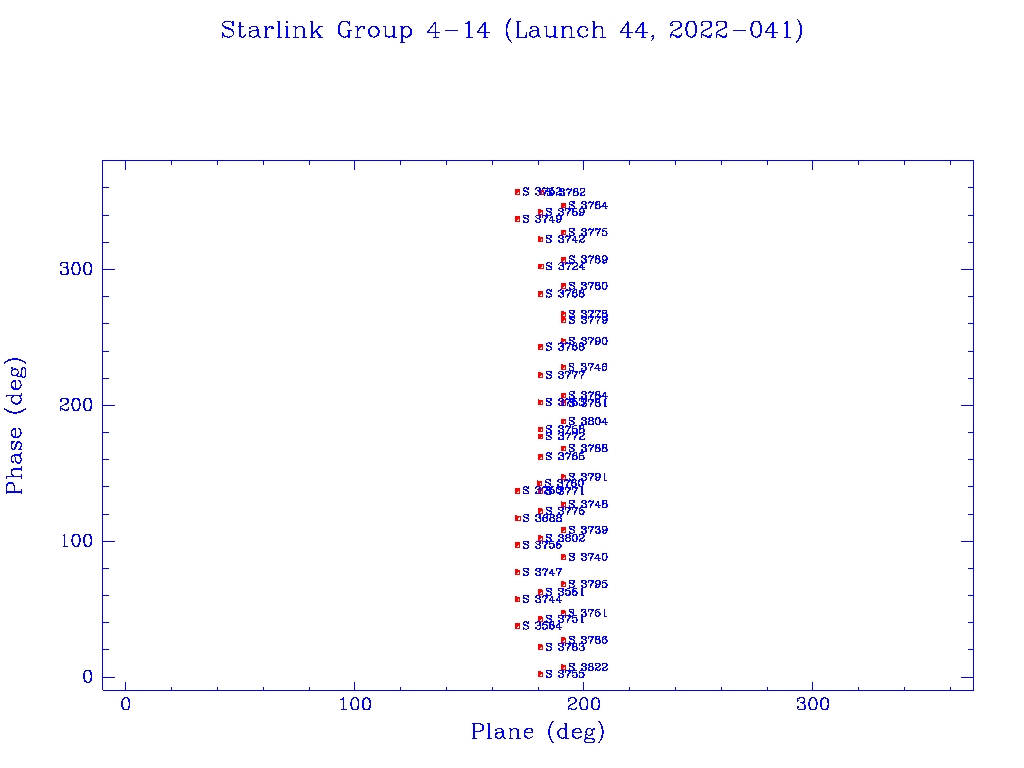This screenshot has height=768, width=1024.
Task: Click the "Phase (deg)" vertical axis label
Action: (14, 426)
